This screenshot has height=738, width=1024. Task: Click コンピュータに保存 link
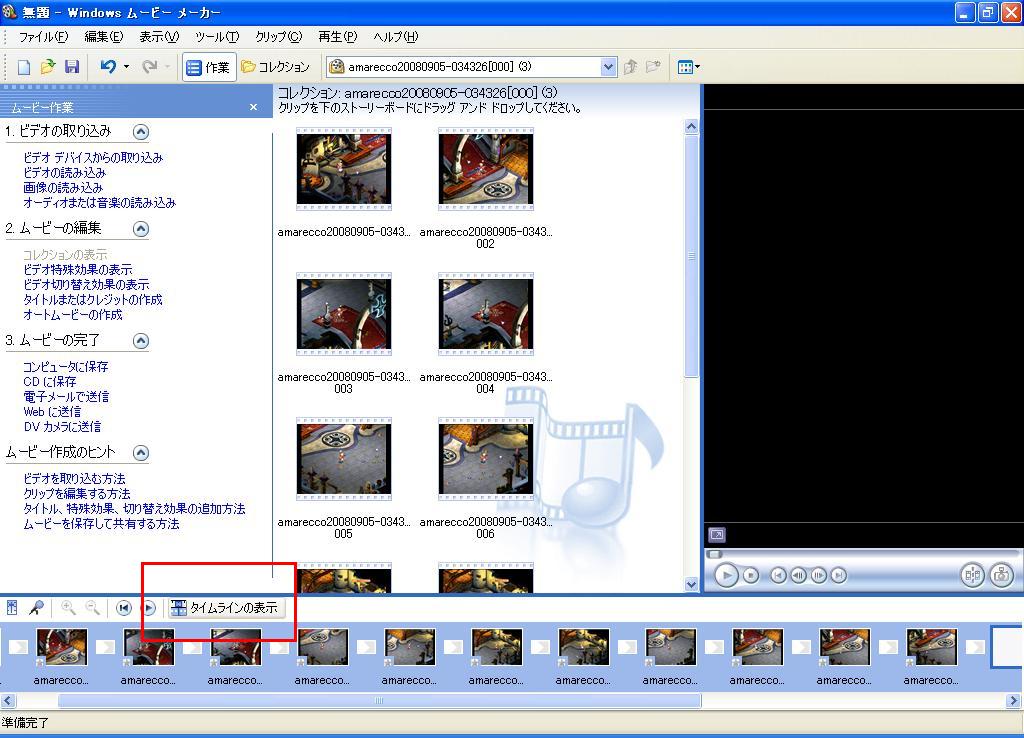[65, 366]
